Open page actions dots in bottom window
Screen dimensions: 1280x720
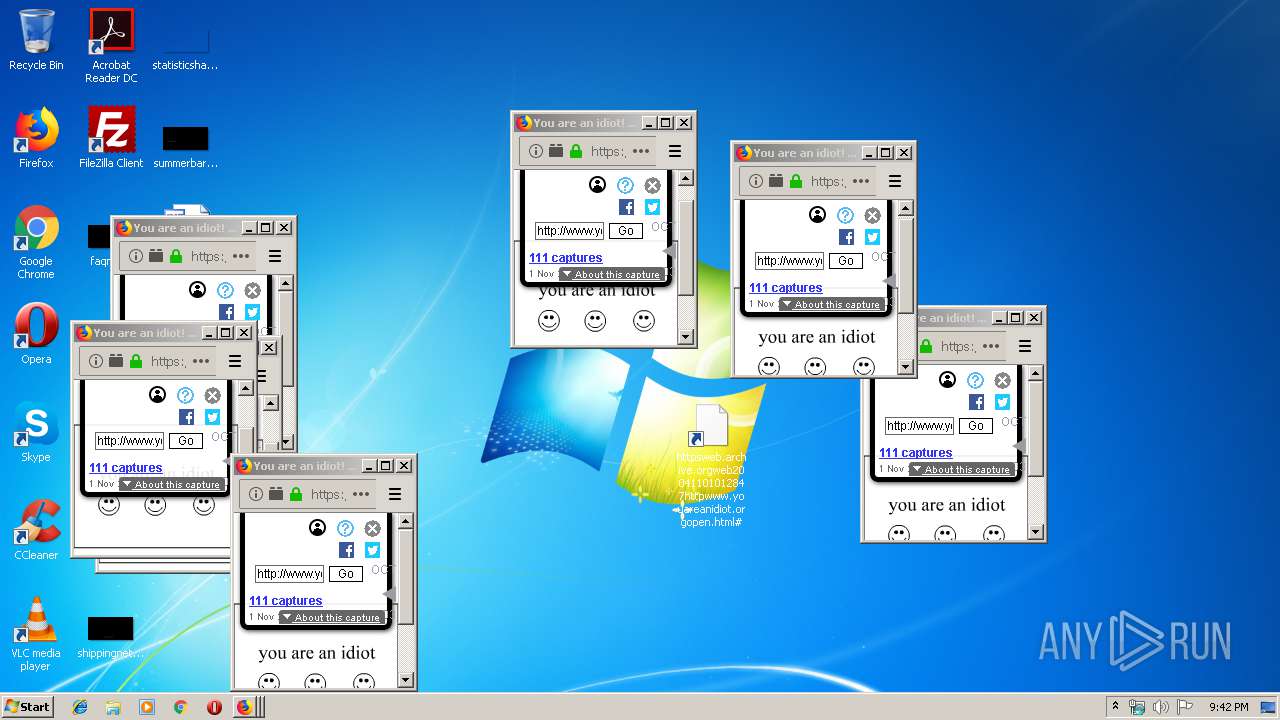point(362,494)
